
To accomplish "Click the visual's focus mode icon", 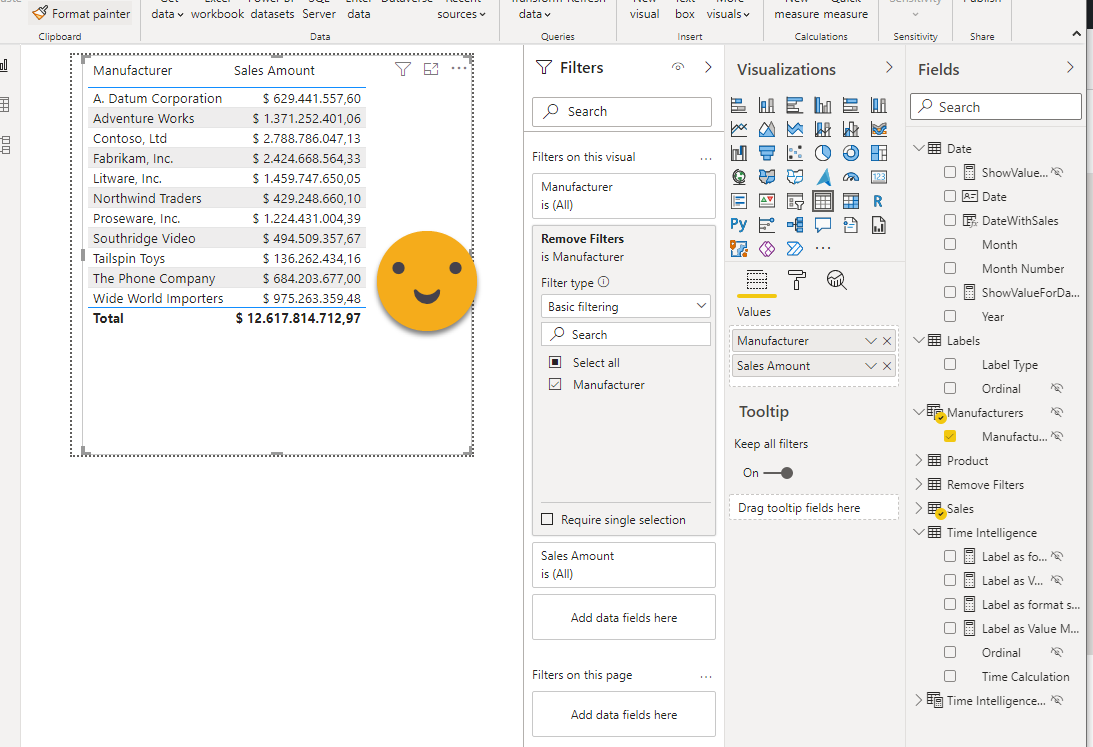I will (431, 69).
